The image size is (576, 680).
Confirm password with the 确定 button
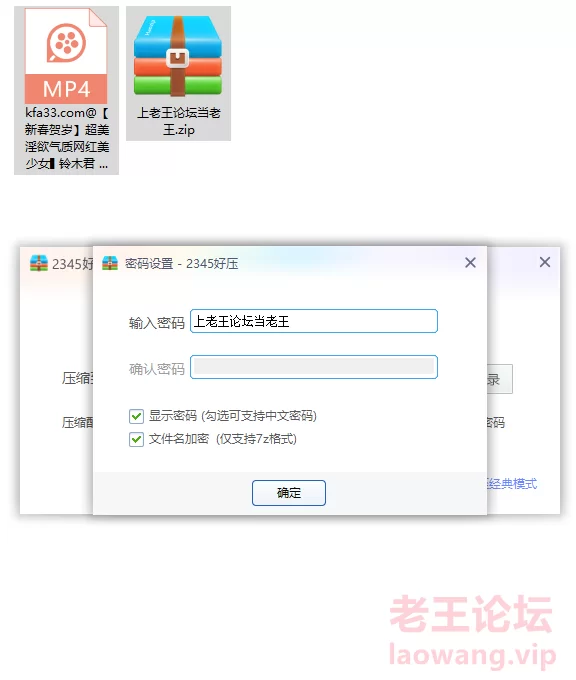point(289,493)
